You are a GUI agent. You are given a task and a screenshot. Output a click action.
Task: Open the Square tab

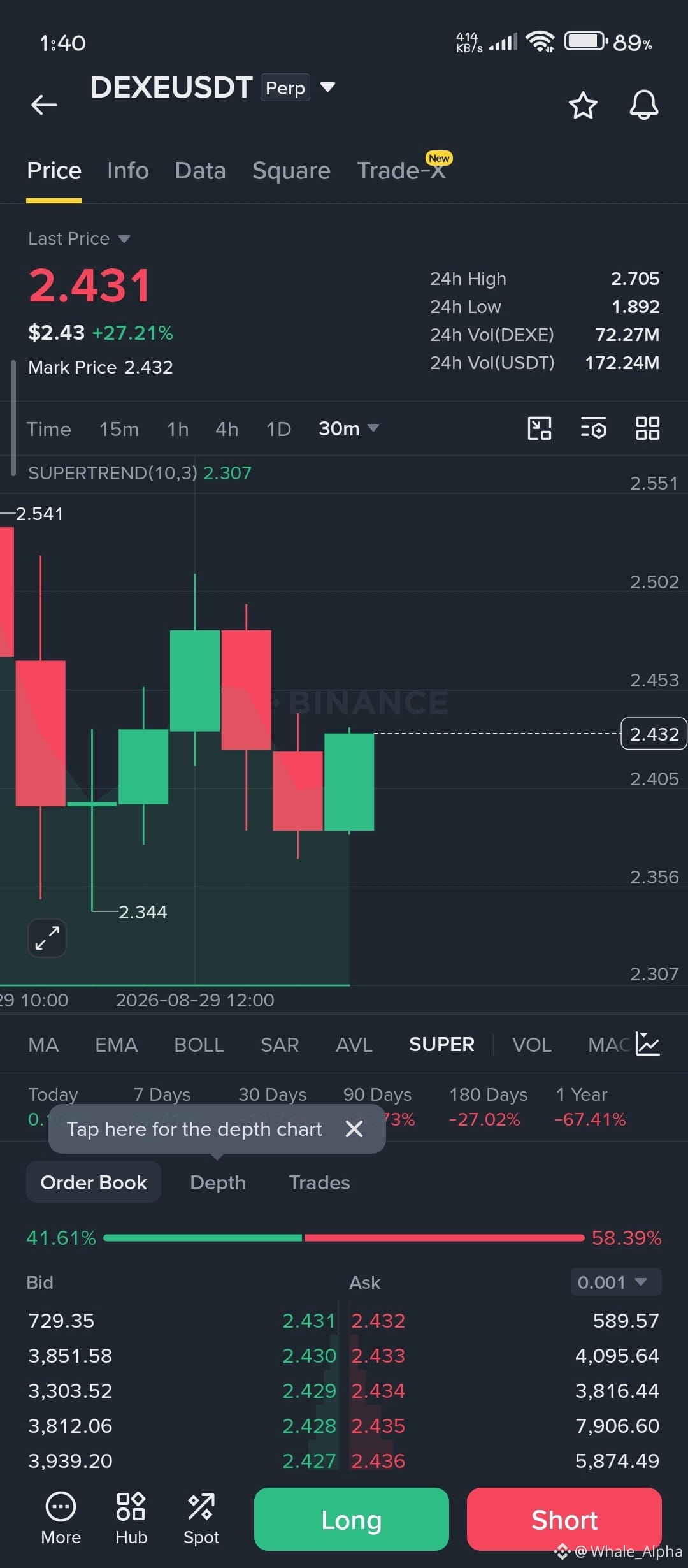pyautogui.click(x=291, y=171)
